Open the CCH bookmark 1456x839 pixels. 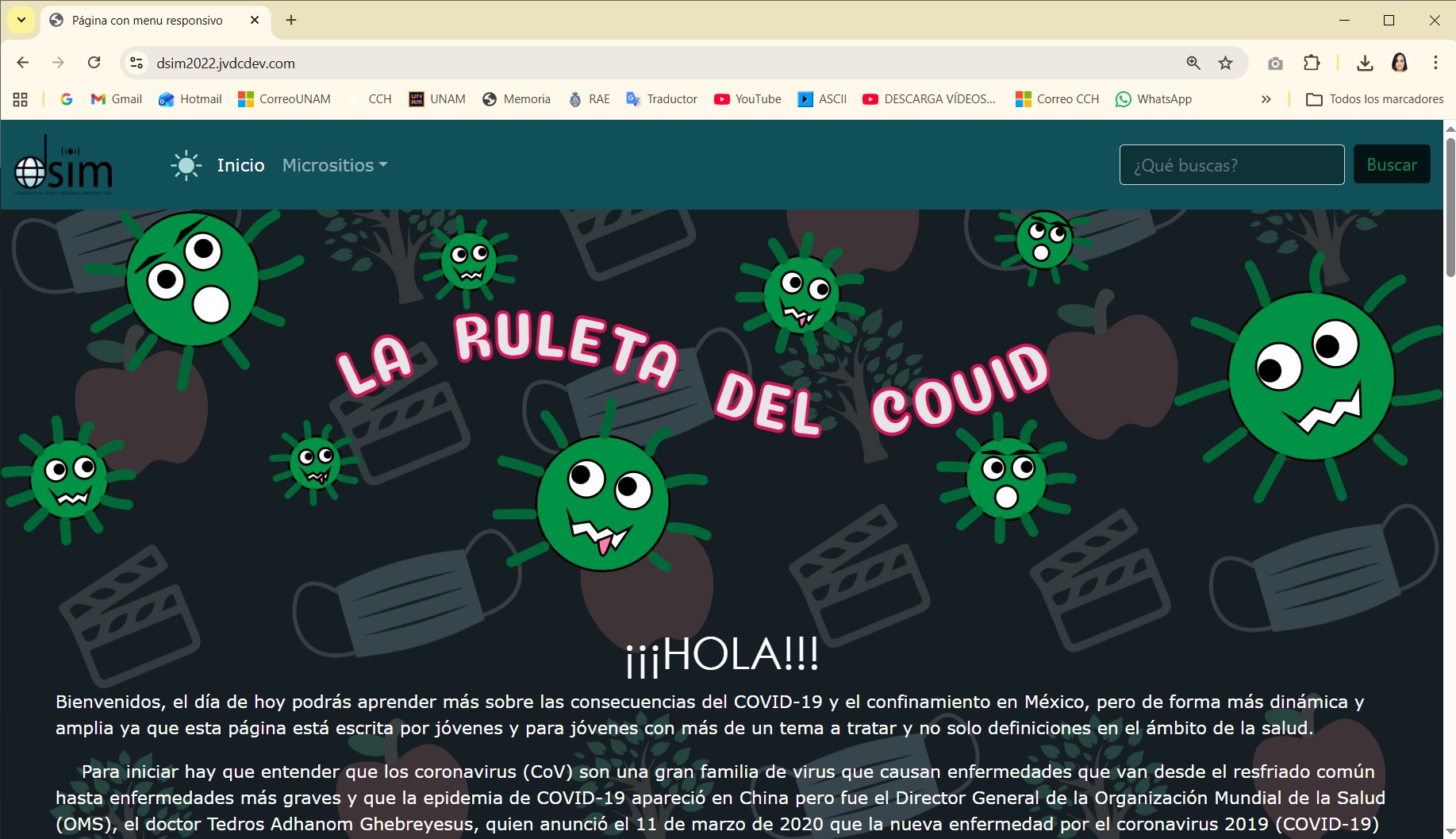click(x=371, y=99)
